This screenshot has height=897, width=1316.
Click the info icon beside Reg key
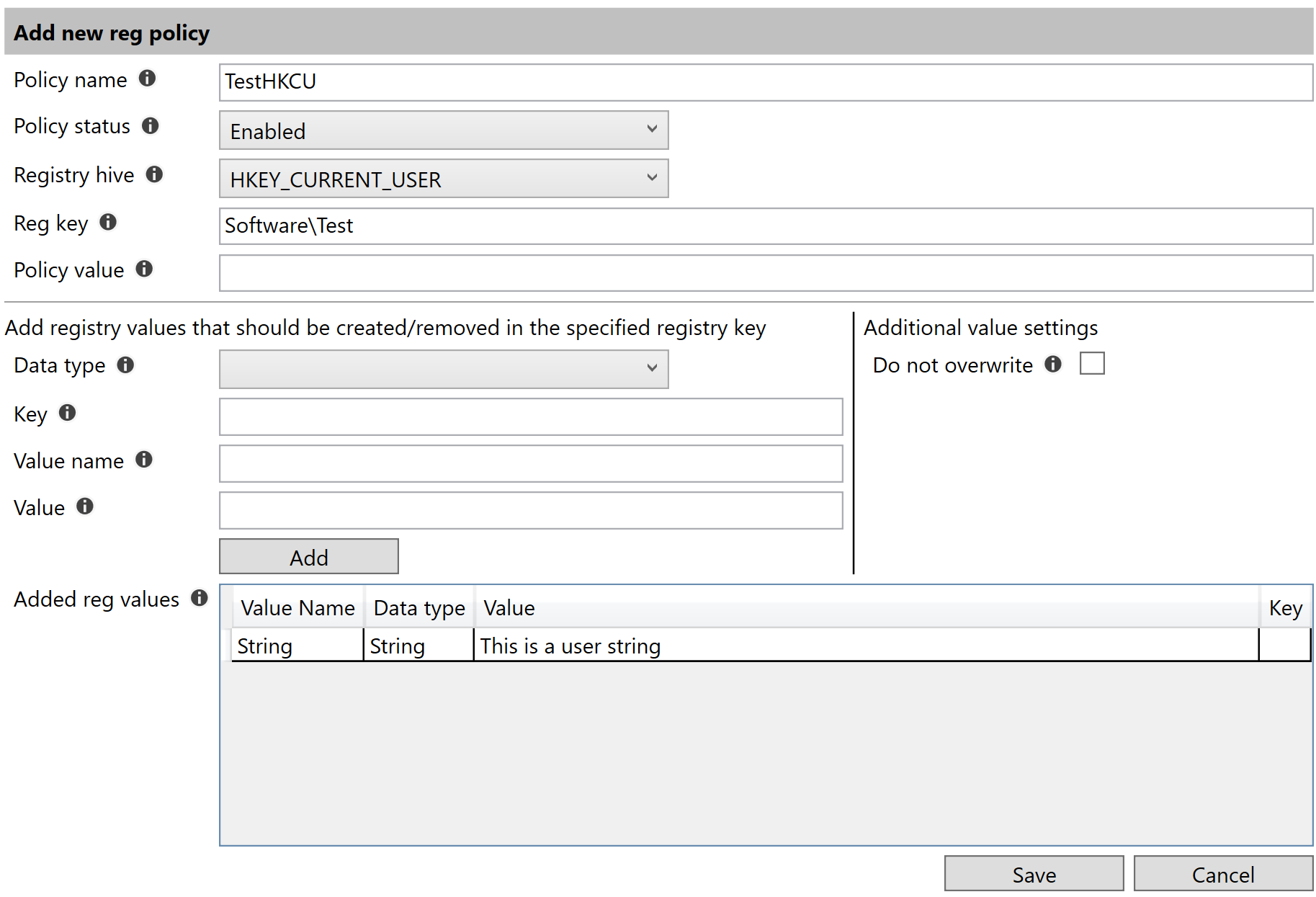[108, 222]
